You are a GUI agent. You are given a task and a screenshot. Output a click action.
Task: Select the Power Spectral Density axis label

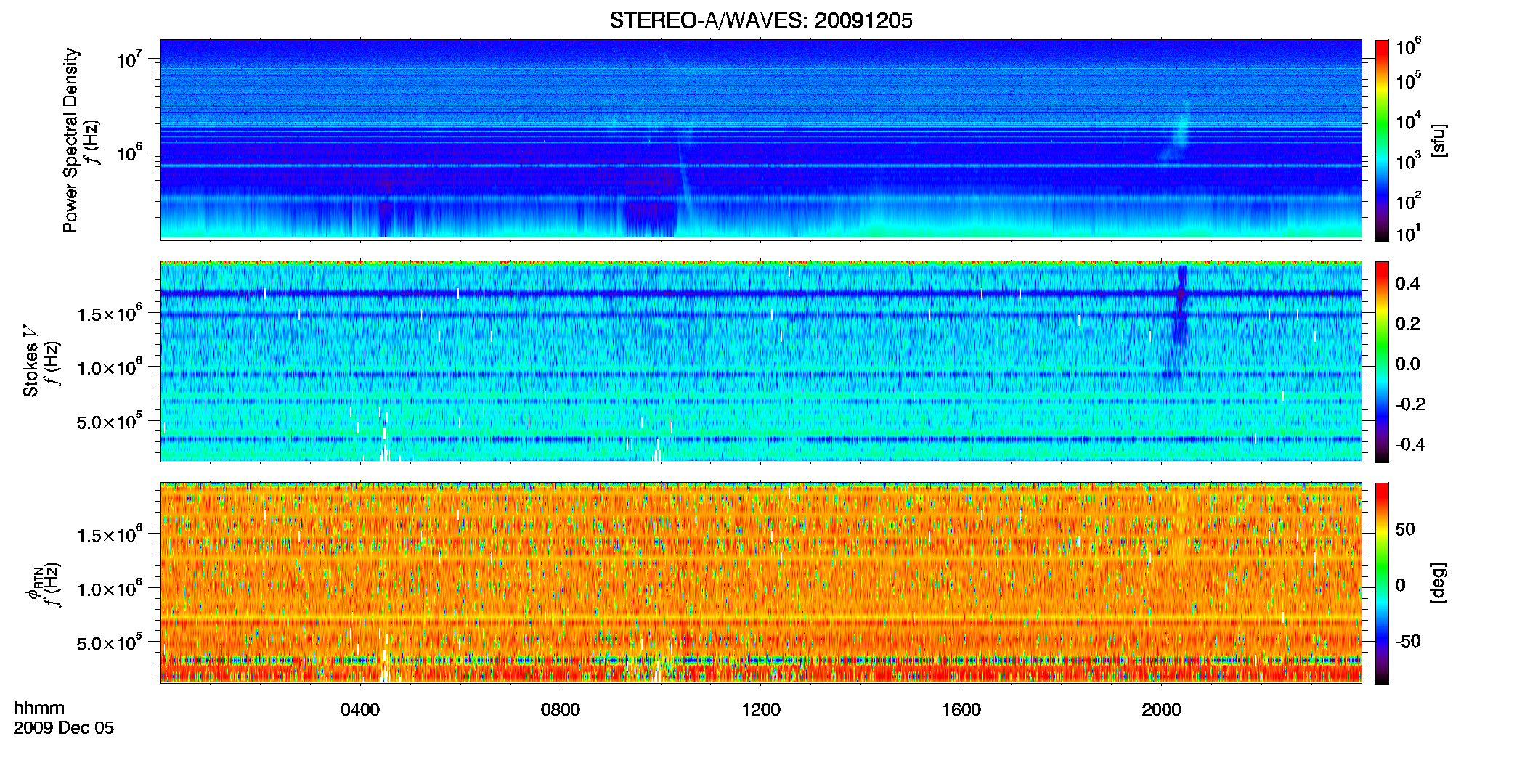[x=70, y=140]
